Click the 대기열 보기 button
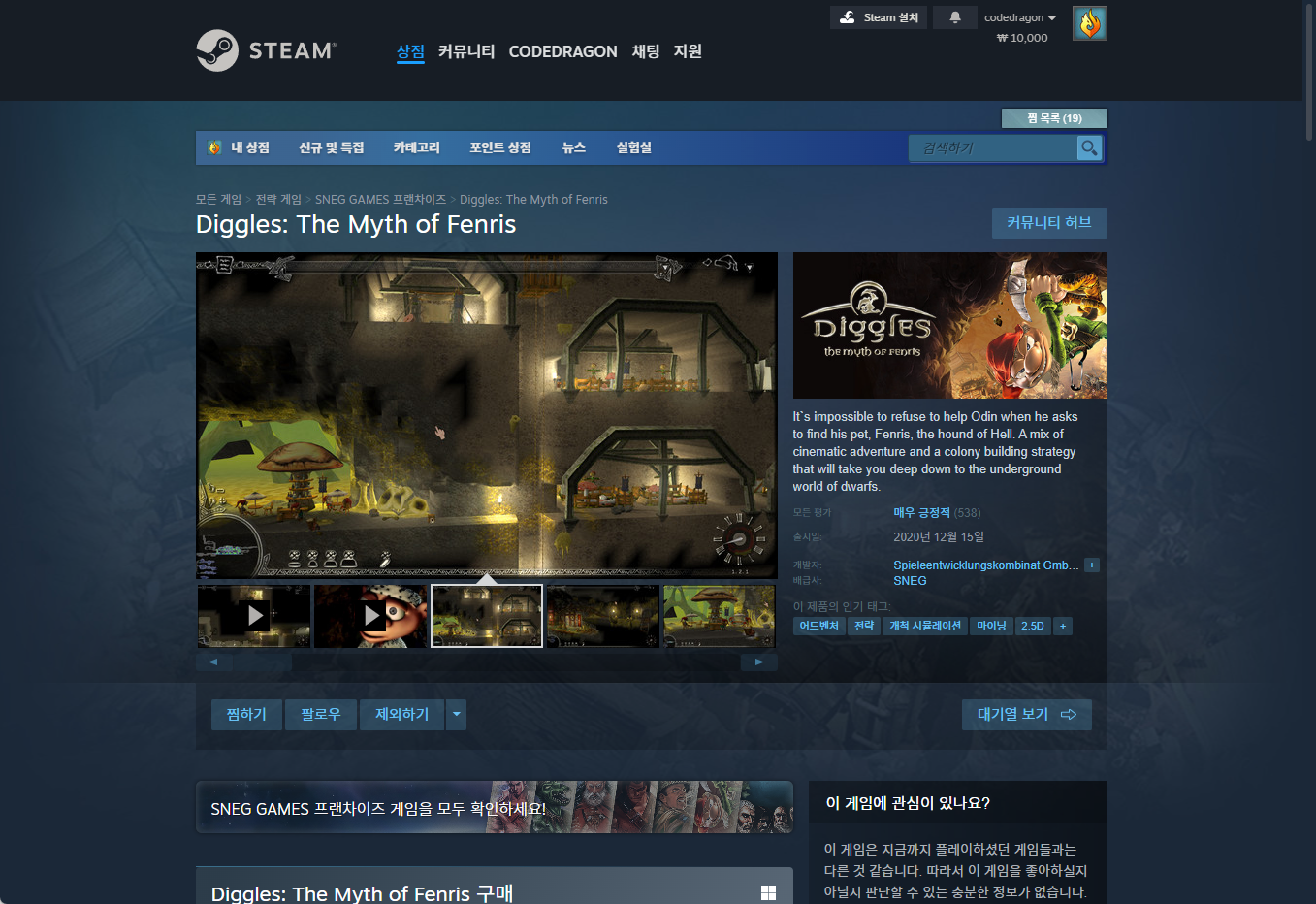 (1027, 715)
